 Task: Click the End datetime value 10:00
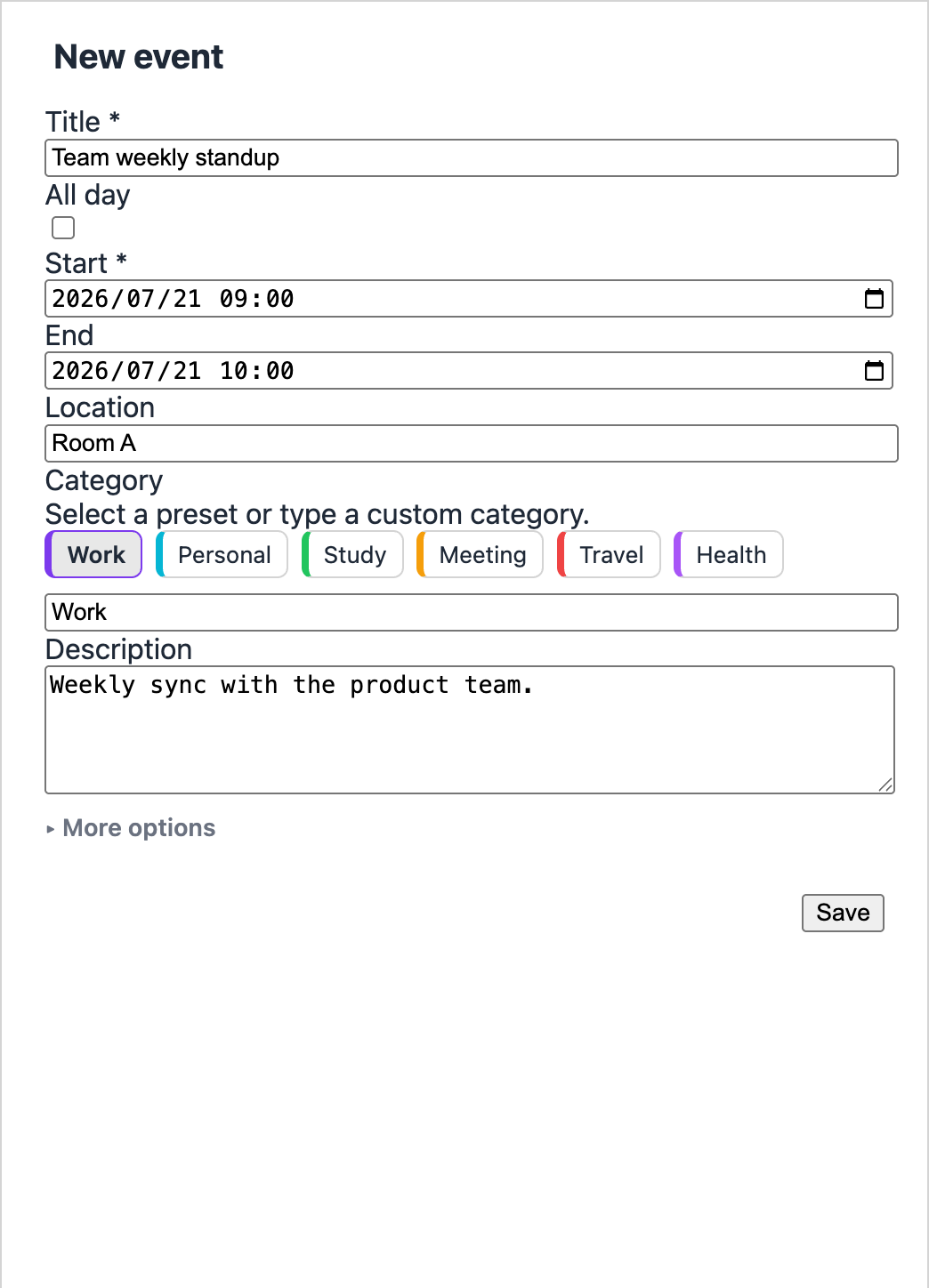pos(256,371)
